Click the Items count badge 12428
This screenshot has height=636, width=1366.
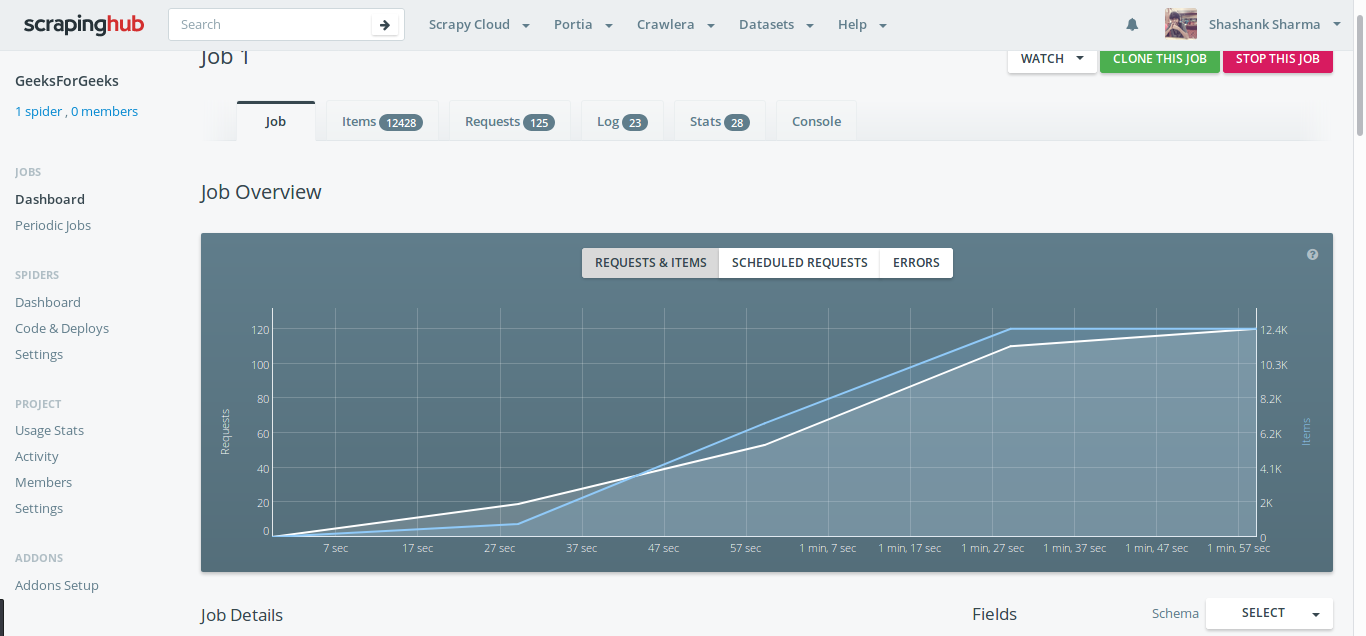pyautogui.click(x=401, y=123)
